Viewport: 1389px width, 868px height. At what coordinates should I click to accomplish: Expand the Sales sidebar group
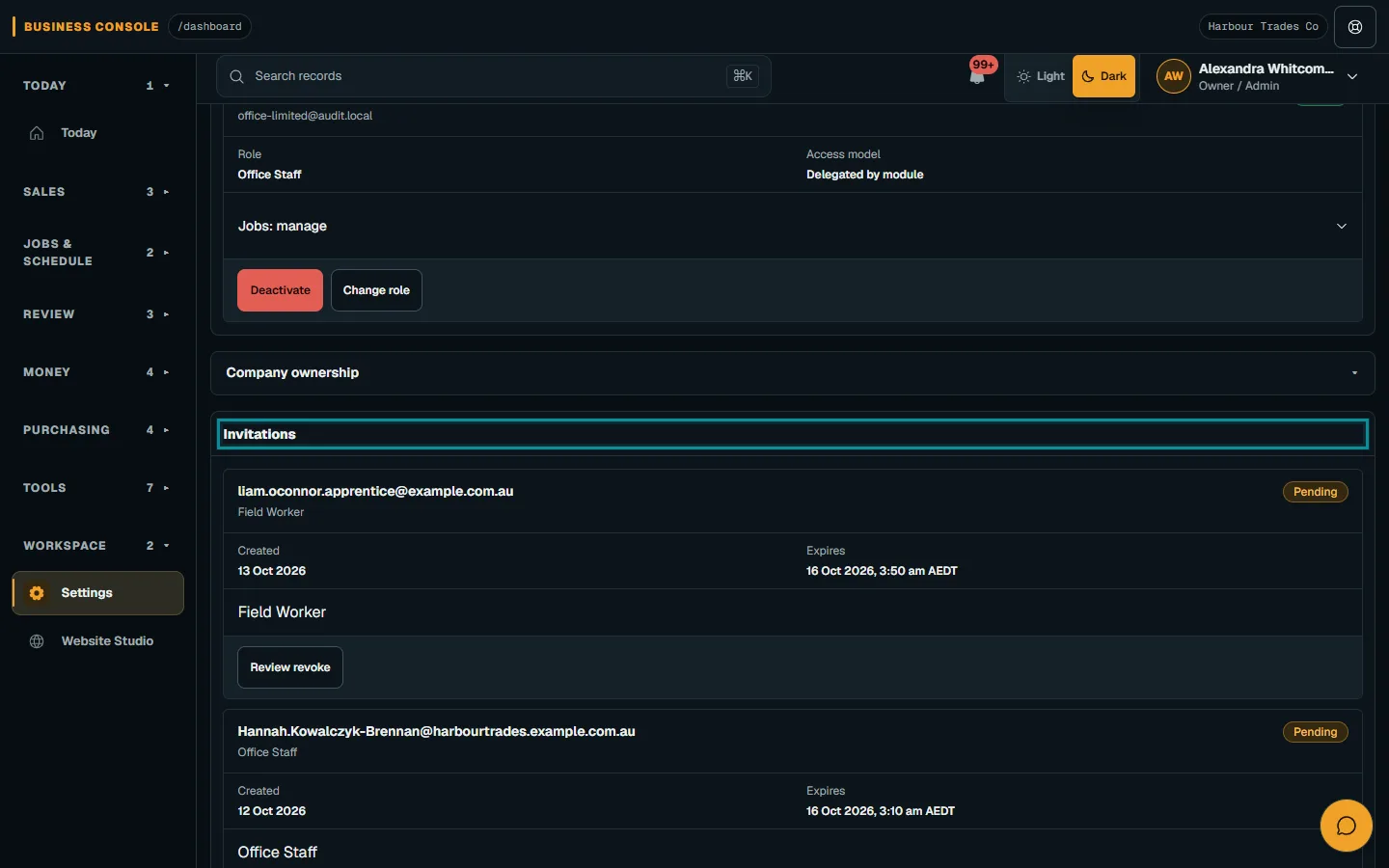pos(97,192)
